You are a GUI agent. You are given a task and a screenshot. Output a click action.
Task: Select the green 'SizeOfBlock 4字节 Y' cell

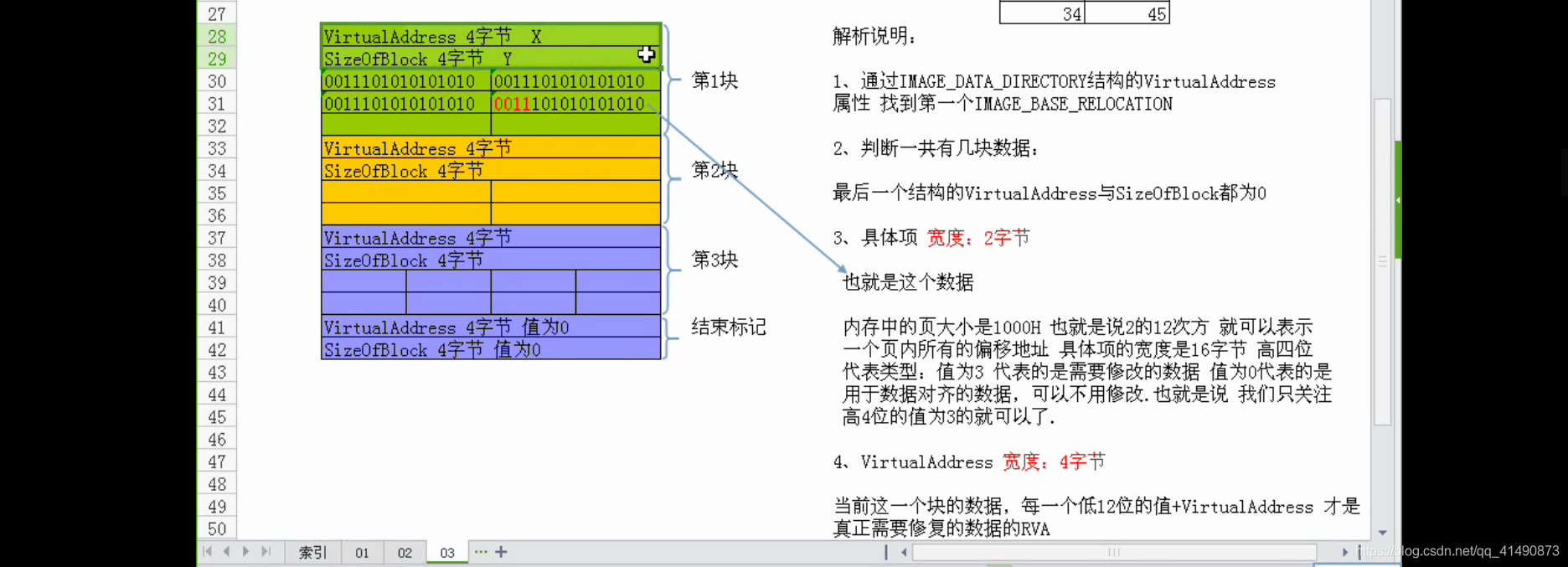(491, 59)
